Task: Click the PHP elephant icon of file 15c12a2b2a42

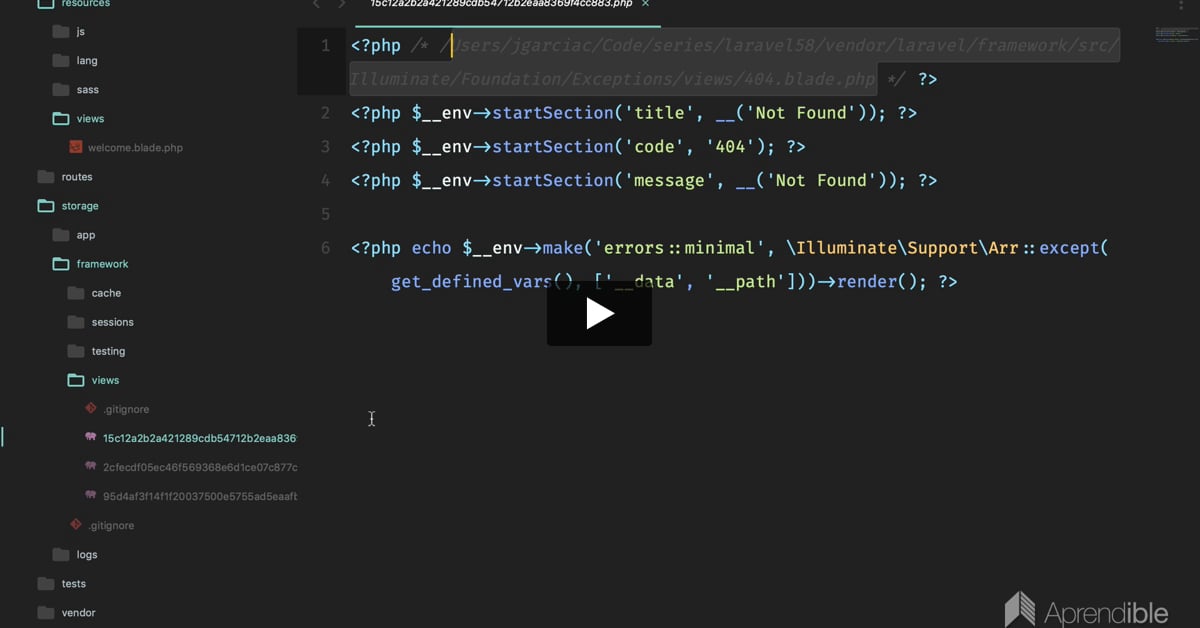Action: (x=91, y=438)
